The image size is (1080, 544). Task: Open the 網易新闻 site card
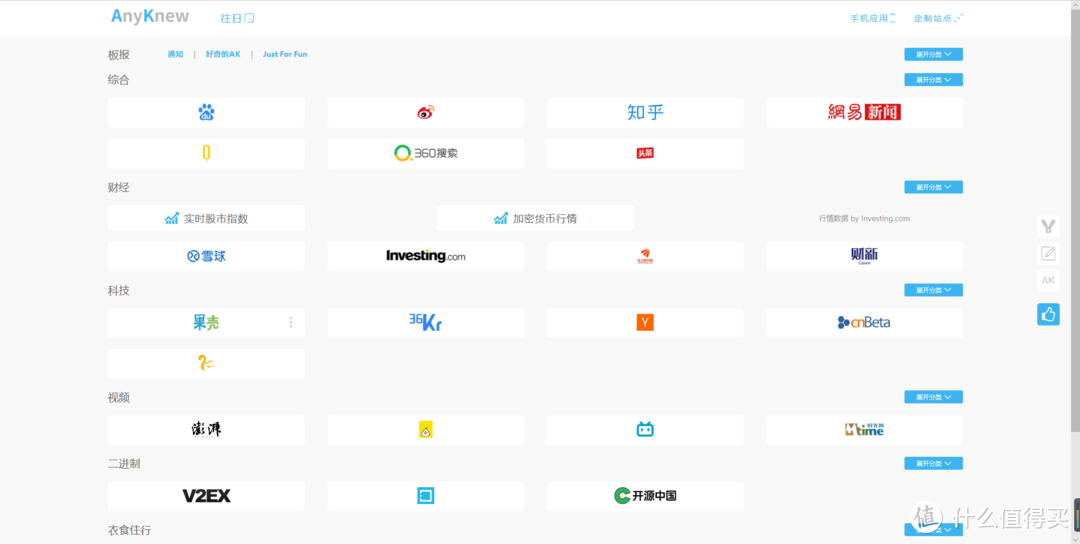point(864,112)
